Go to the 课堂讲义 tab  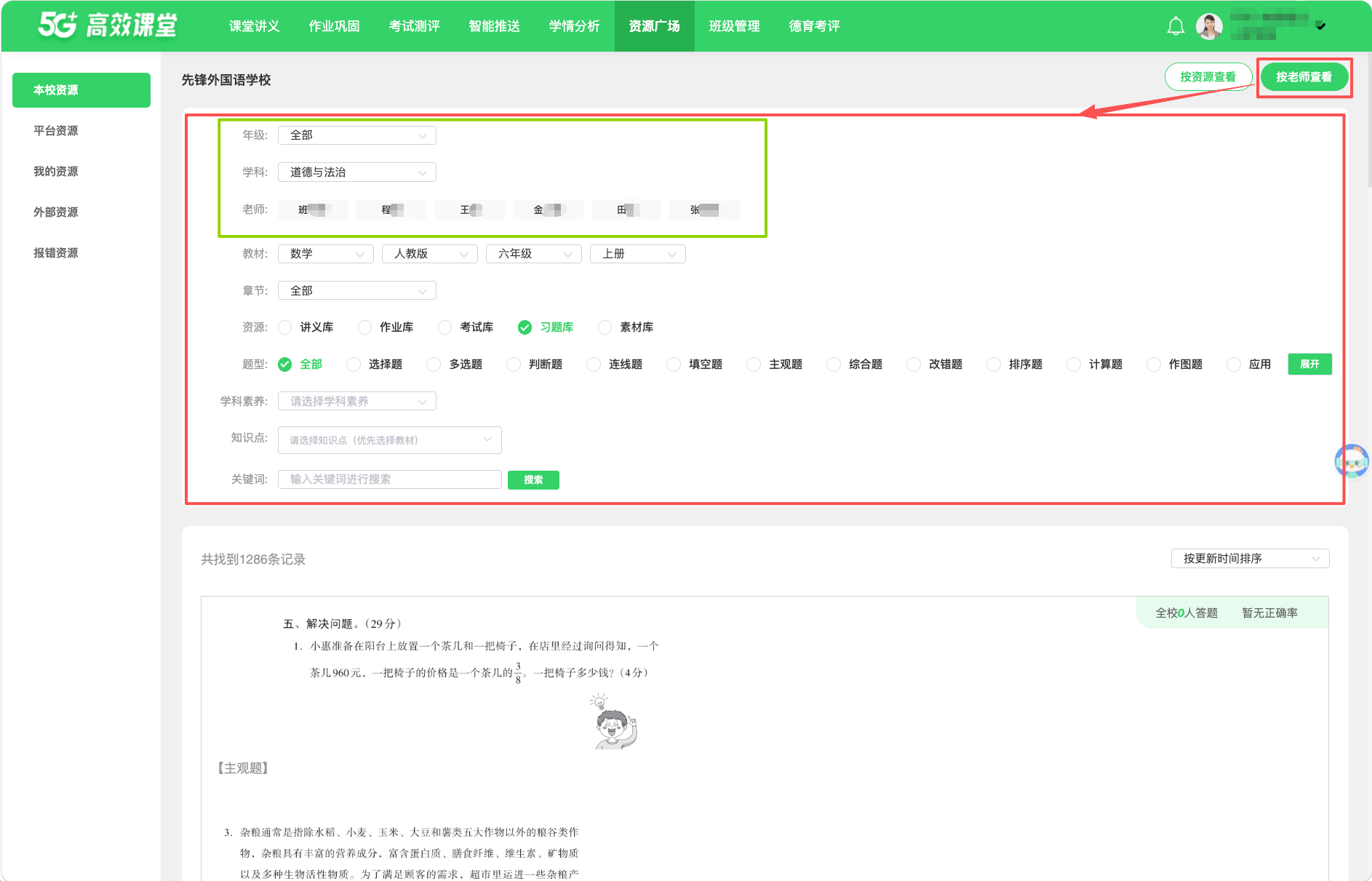pos(255,26)
